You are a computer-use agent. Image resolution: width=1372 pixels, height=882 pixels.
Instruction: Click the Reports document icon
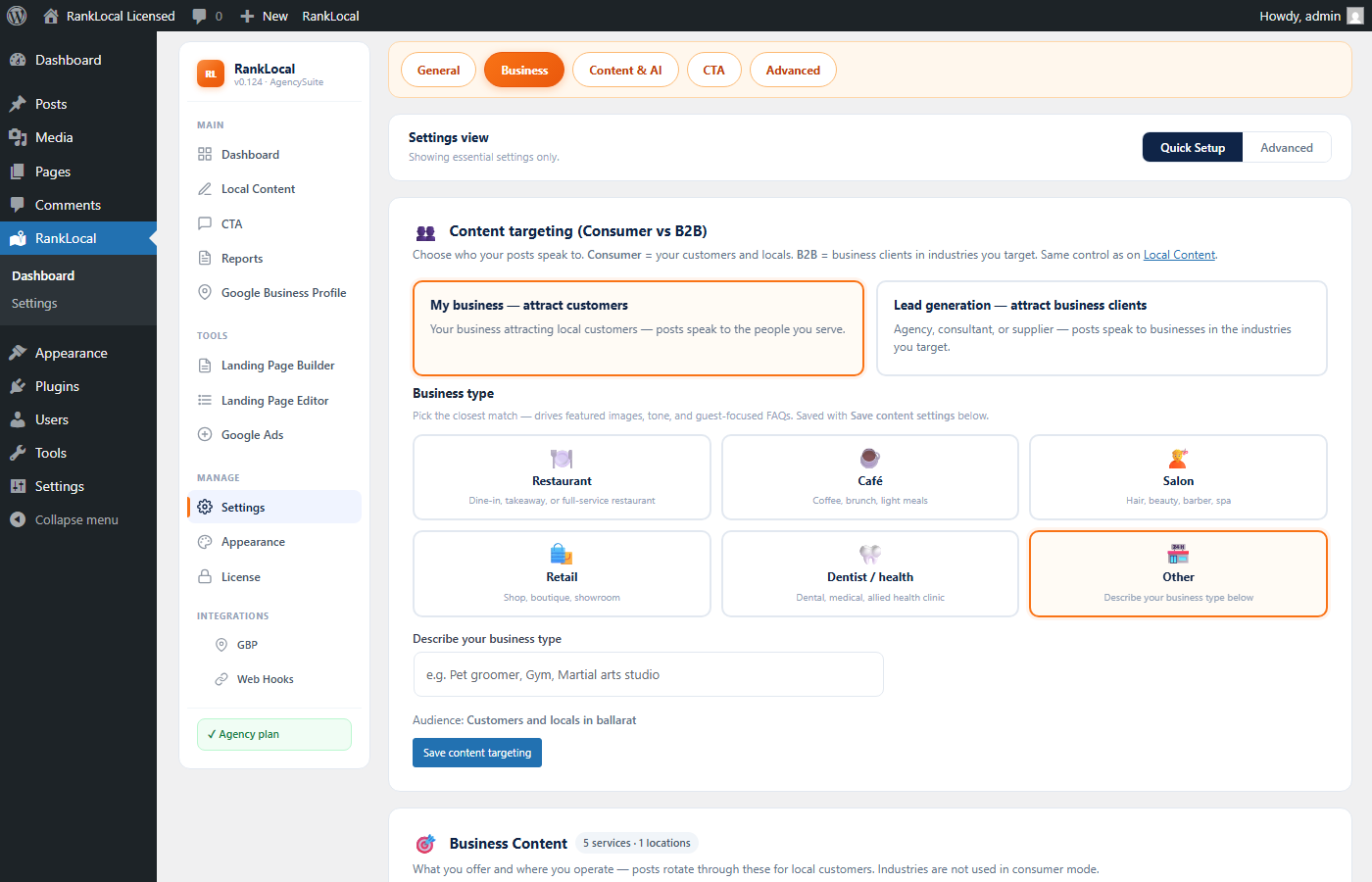(205, 259)
